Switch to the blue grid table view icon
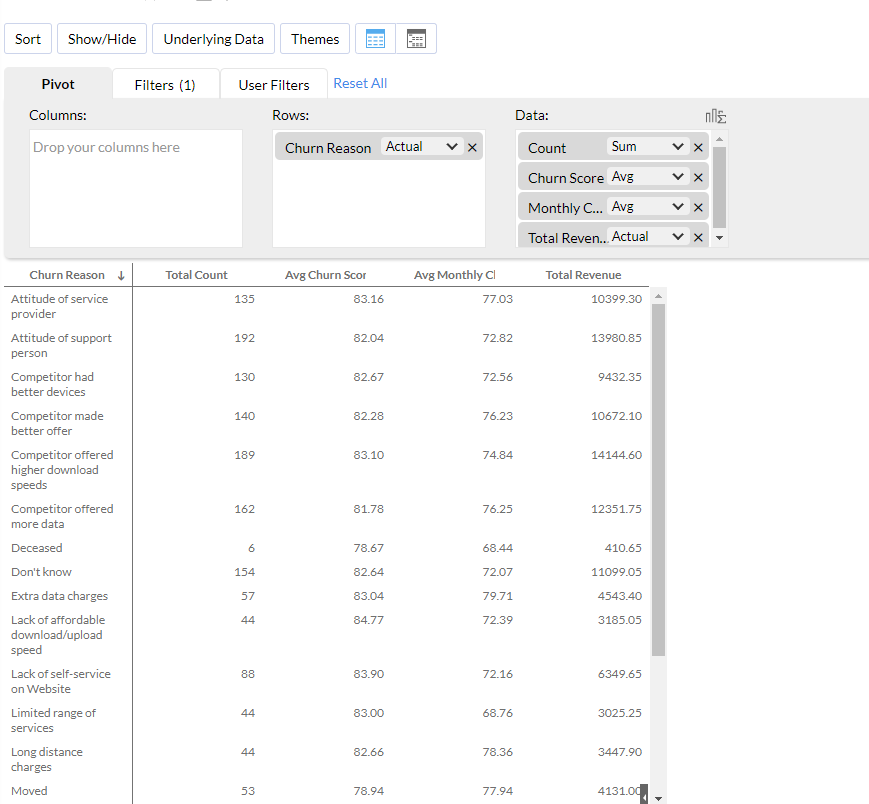 pos(375,39)
